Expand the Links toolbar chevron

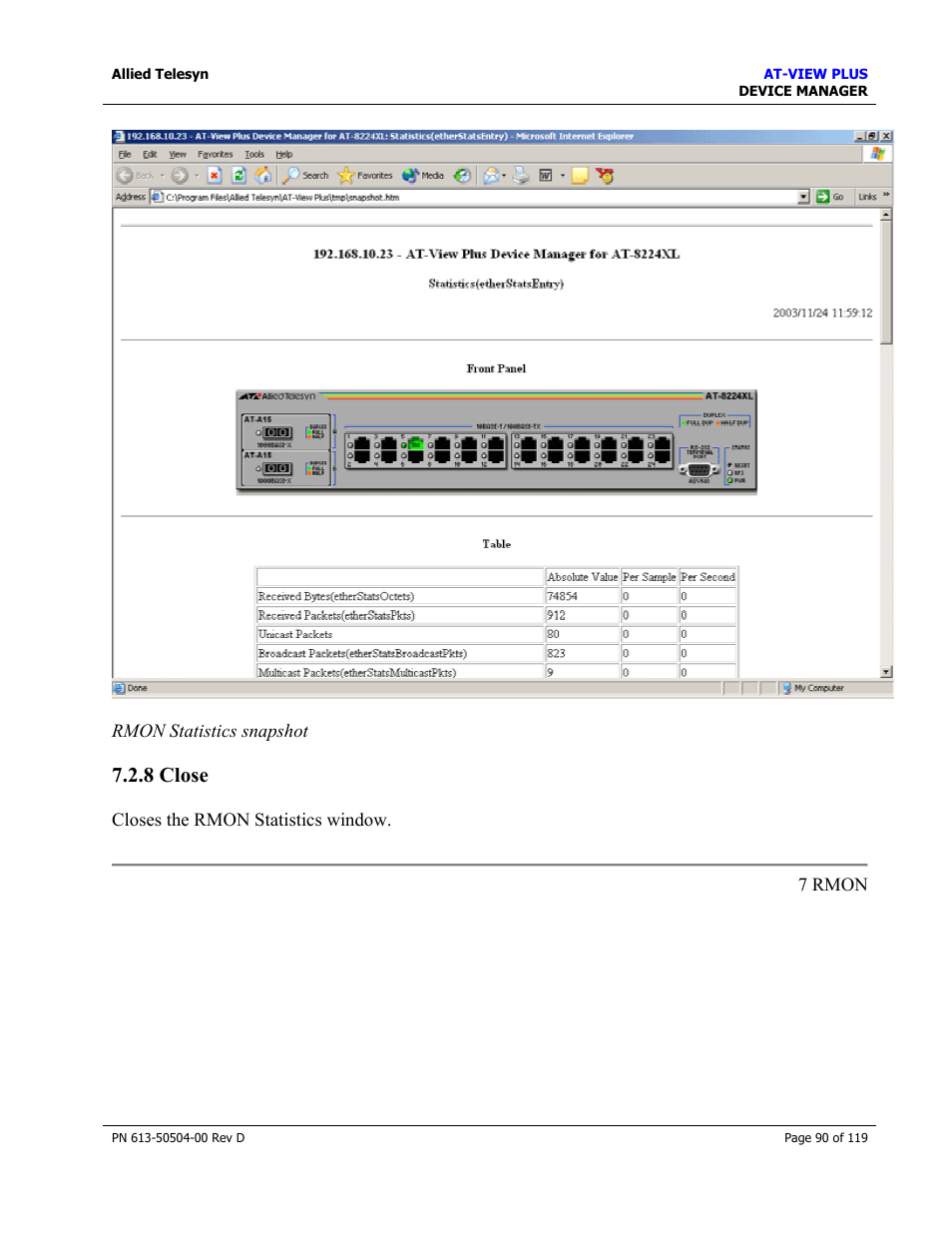point(886,196)
